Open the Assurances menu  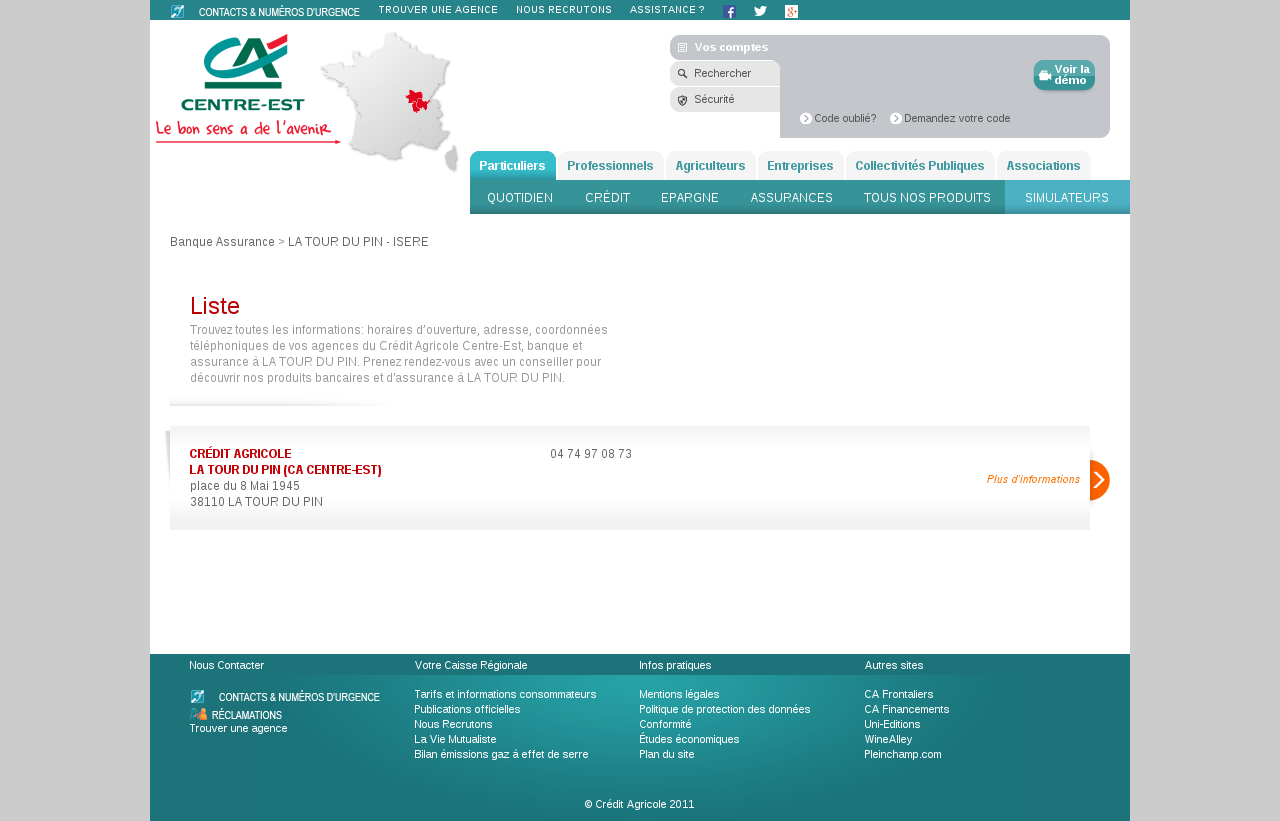coord(792,197)
